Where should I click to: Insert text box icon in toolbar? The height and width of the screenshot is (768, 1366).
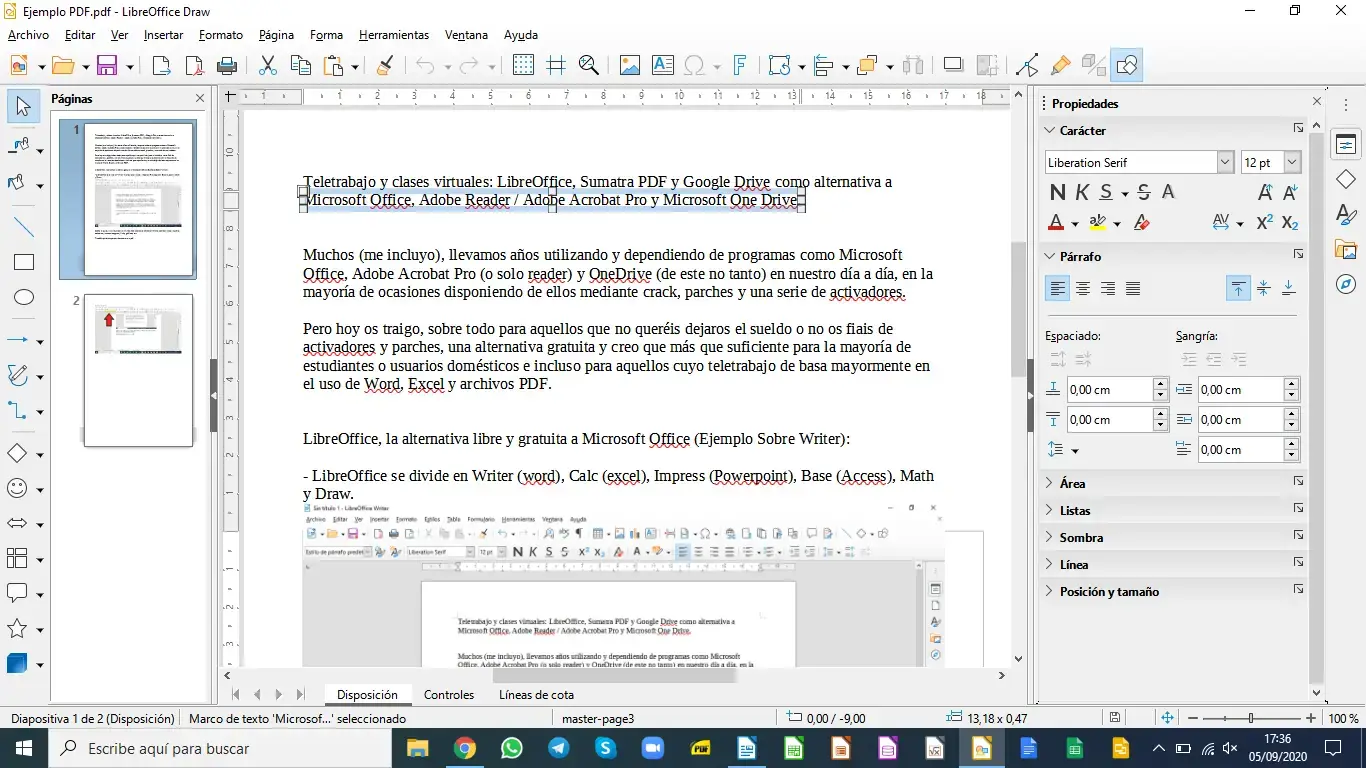coord(662,66)
